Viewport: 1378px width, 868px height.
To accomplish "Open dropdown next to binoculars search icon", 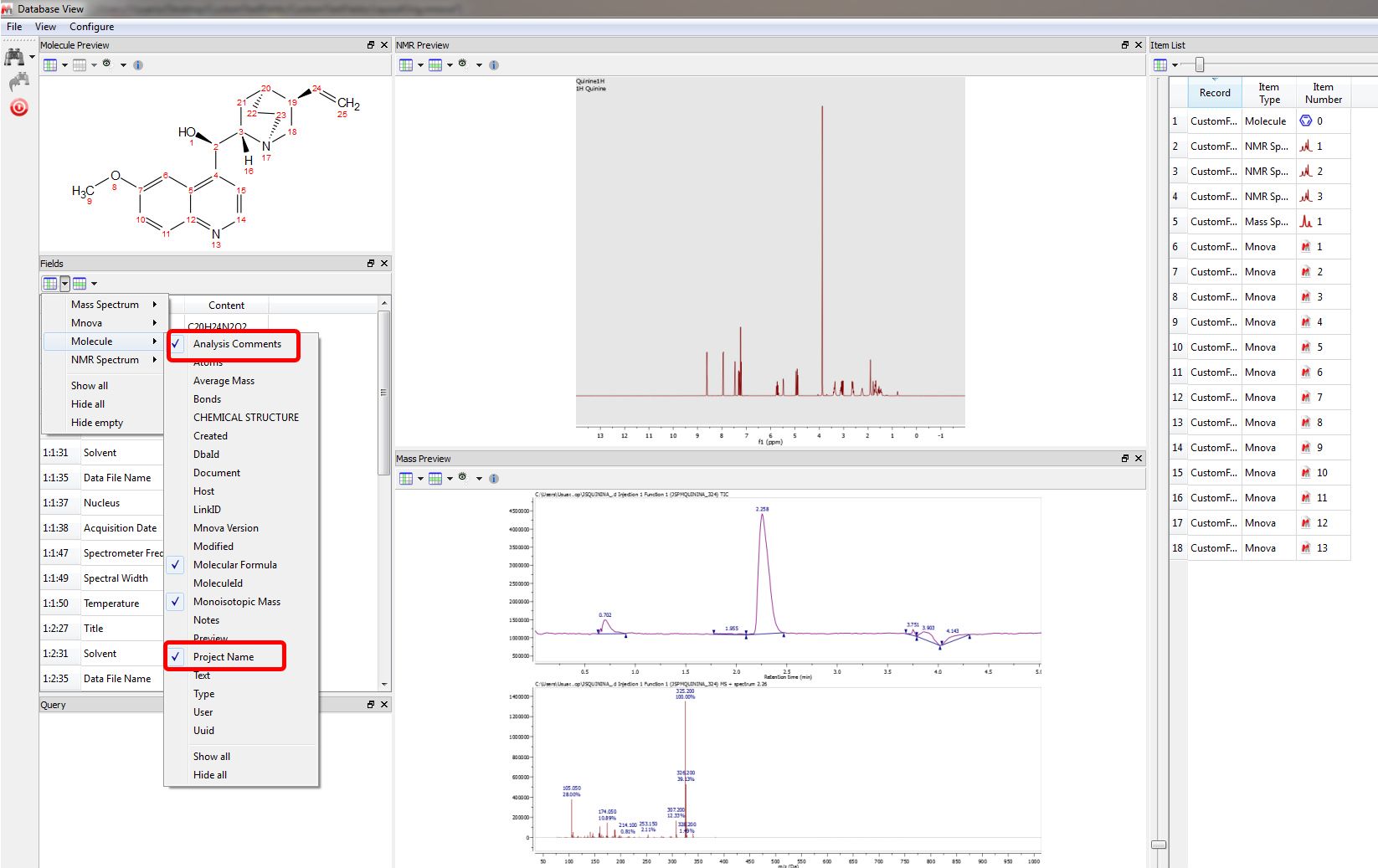I will click(32, 57).
